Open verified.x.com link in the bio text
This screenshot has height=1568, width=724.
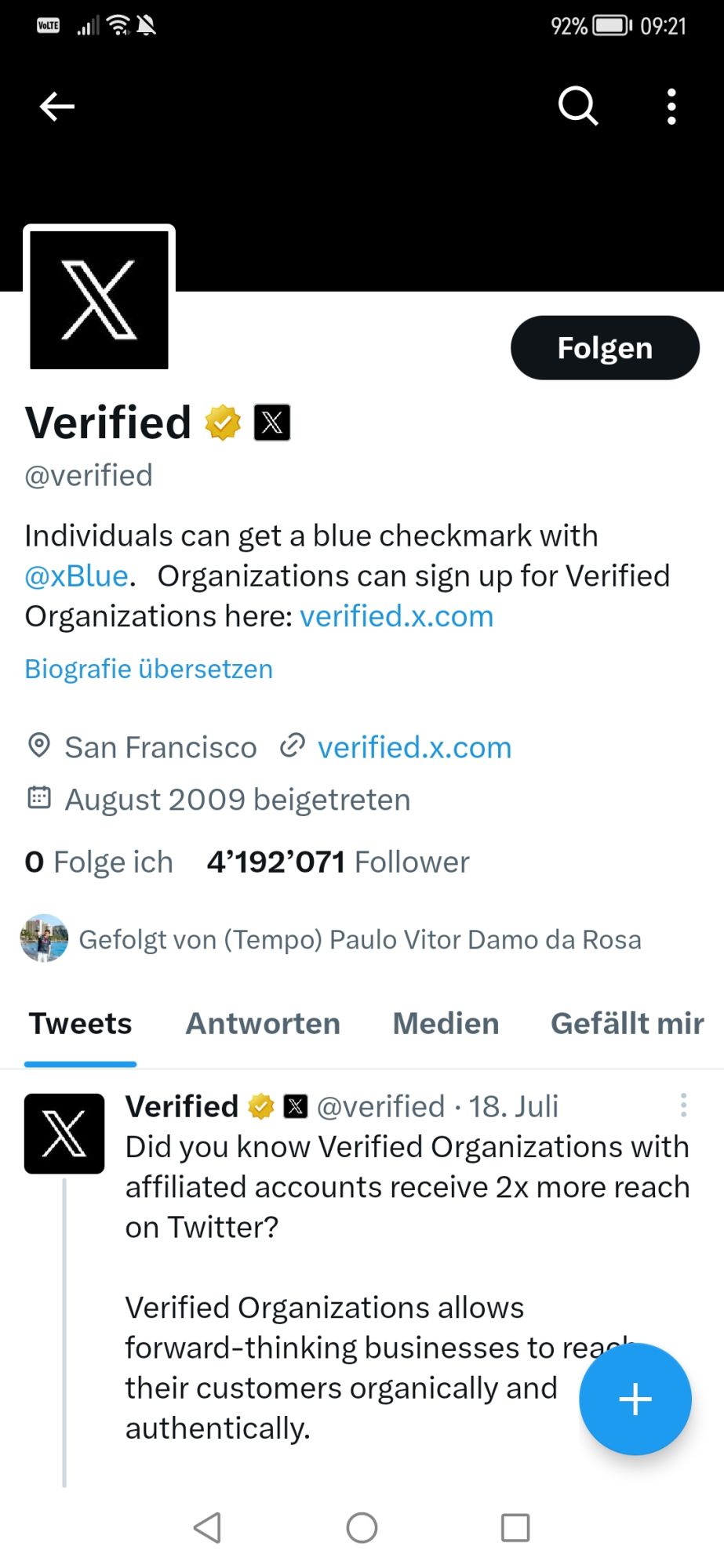397,616
